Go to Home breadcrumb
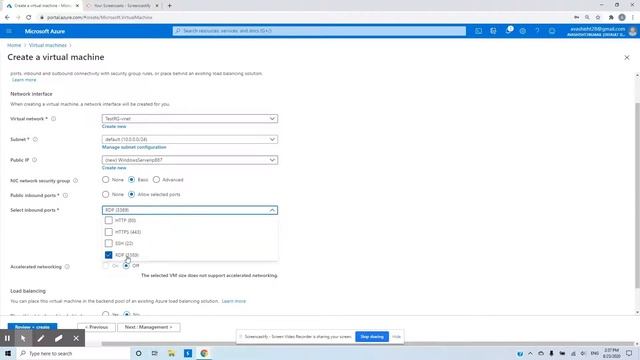Viewport: 640px width, 360px height. [14, 45]
